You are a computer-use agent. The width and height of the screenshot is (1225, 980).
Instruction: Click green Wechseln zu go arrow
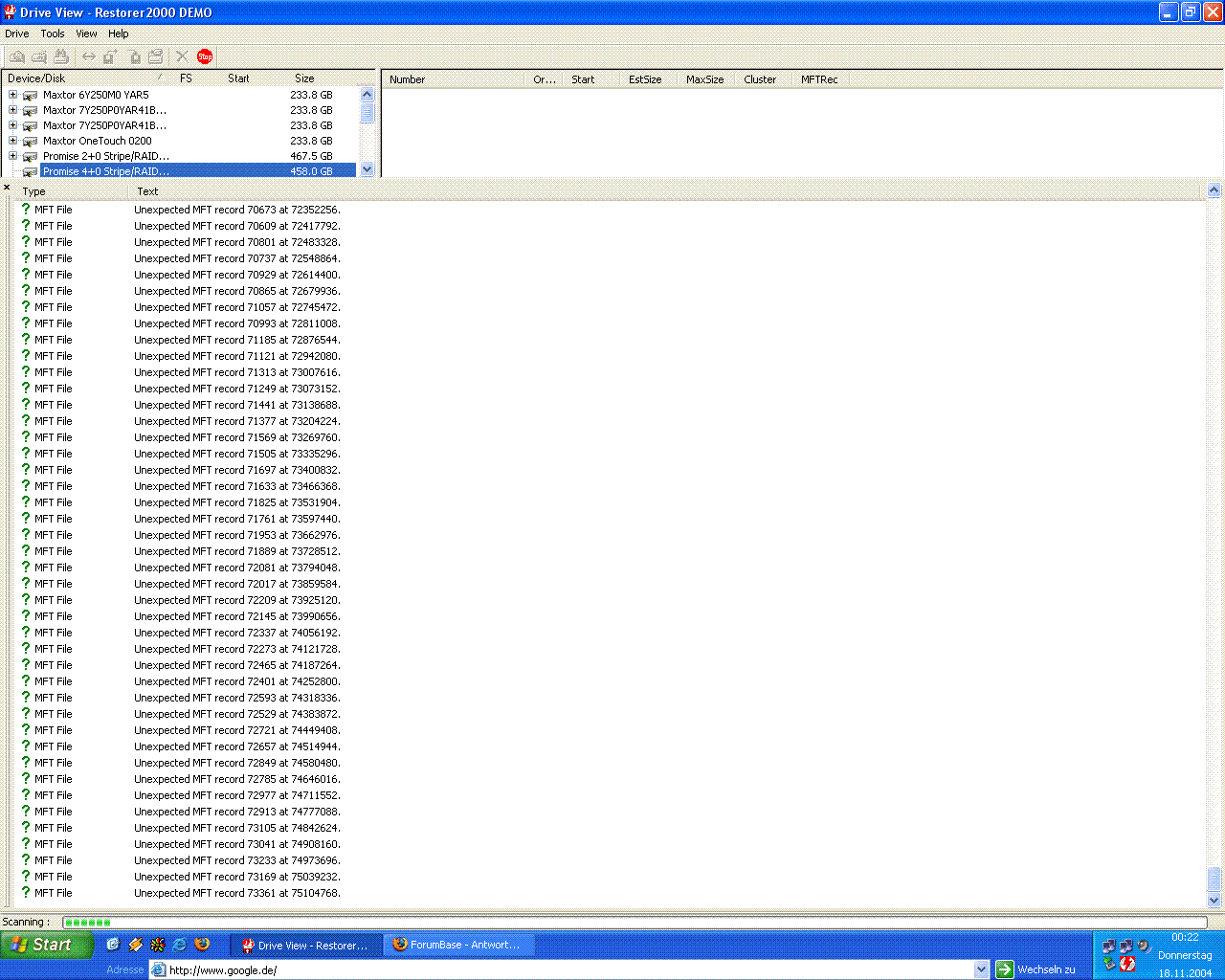(1004, 969)
